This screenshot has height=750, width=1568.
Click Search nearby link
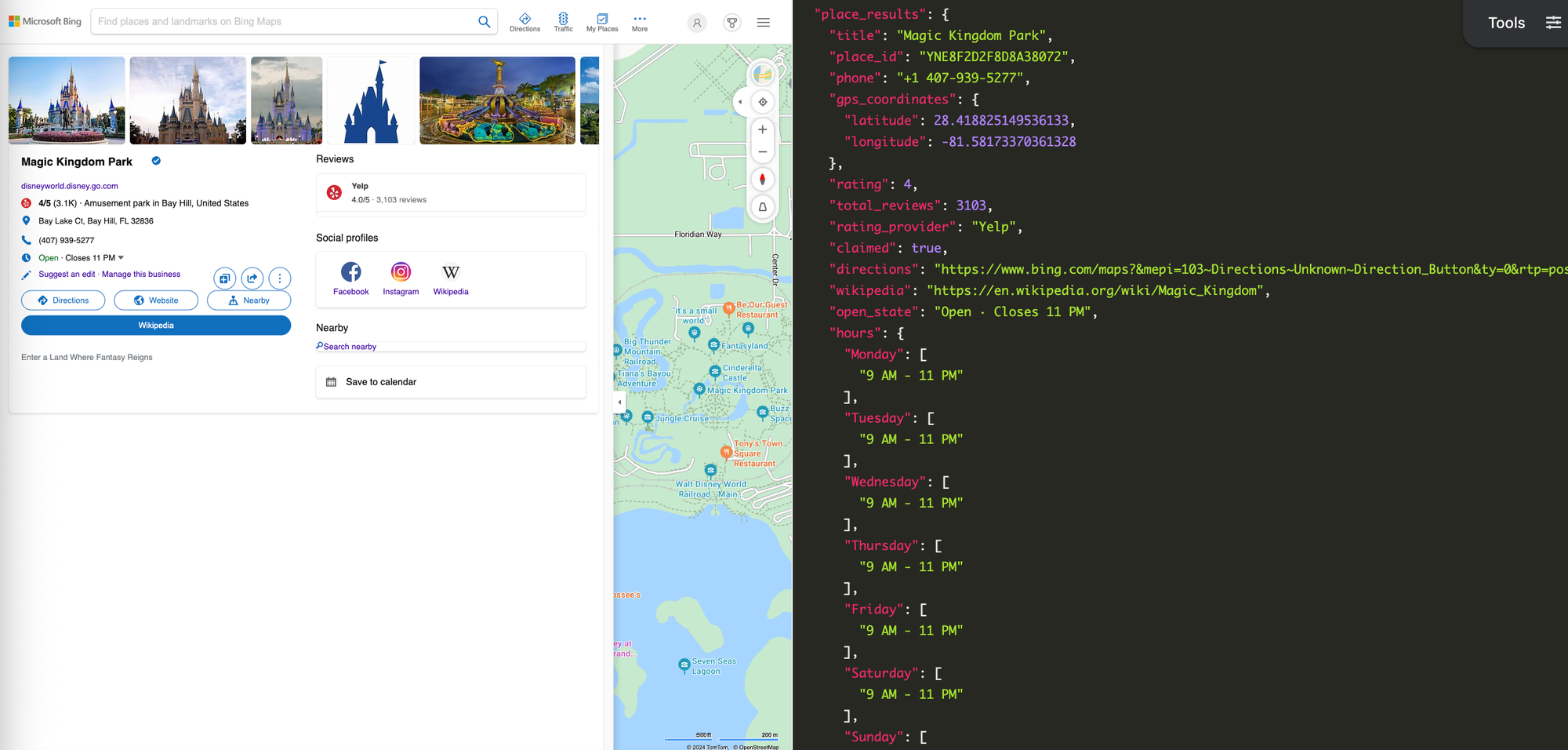(350, 347)
